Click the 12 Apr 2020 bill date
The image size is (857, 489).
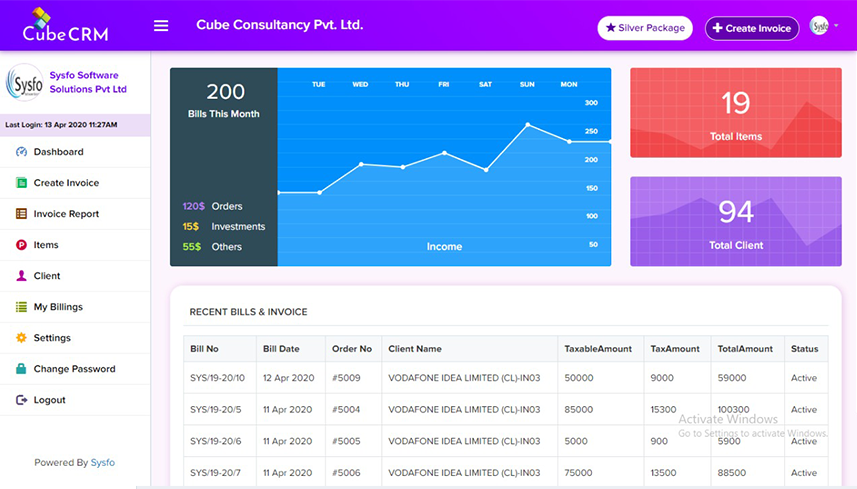pyautogui.click(x=289, y=378)
